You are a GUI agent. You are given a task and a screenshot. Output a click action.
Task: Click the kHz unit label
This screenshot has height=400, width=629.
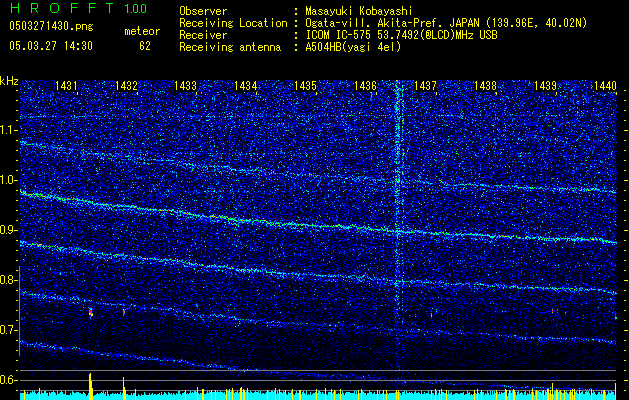point(9,81)
